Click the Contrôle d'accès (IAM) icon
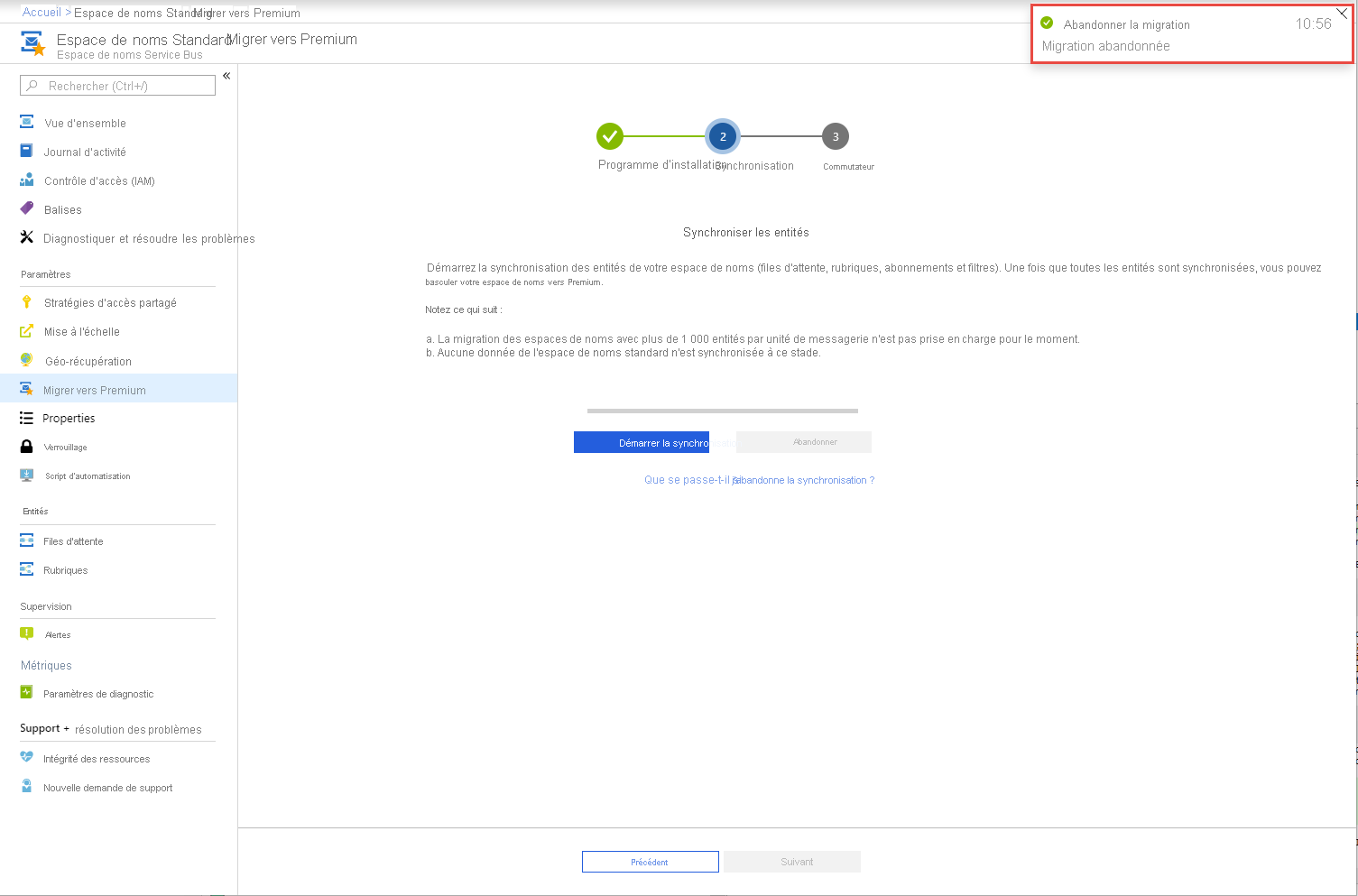Screen dimensions: 1358x896 point(27,180)
